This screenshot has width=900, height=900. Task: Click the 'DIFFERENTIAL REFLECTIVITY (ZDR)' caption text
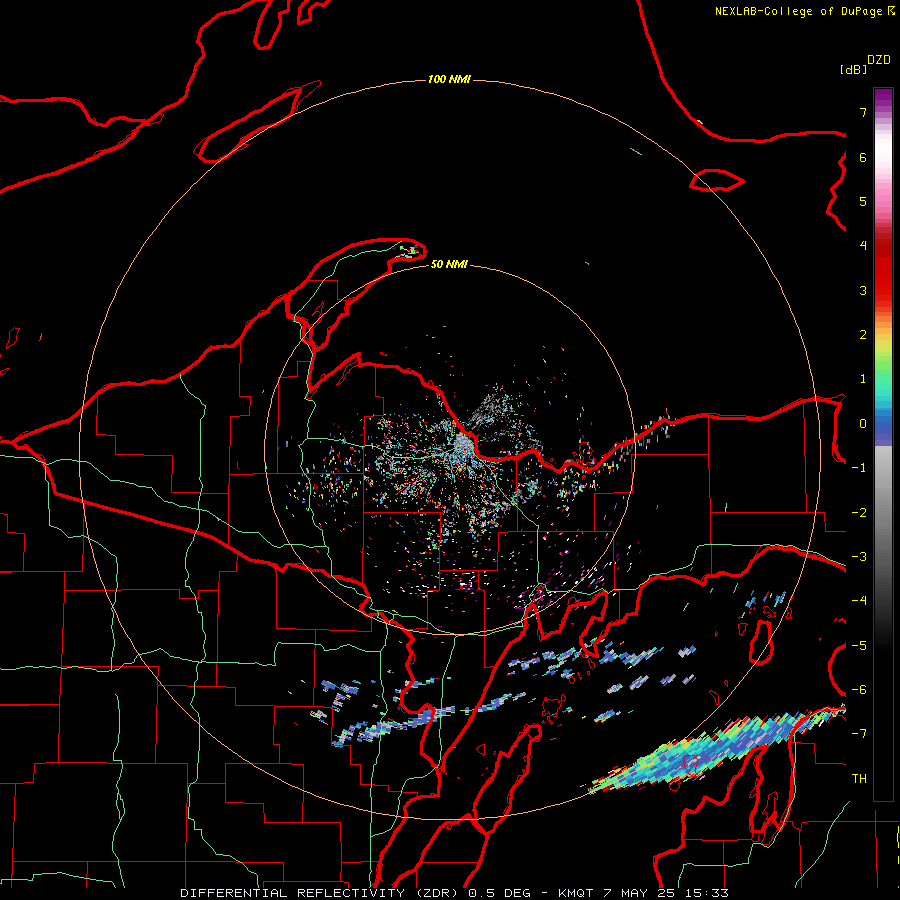click(x=321, y=893)
